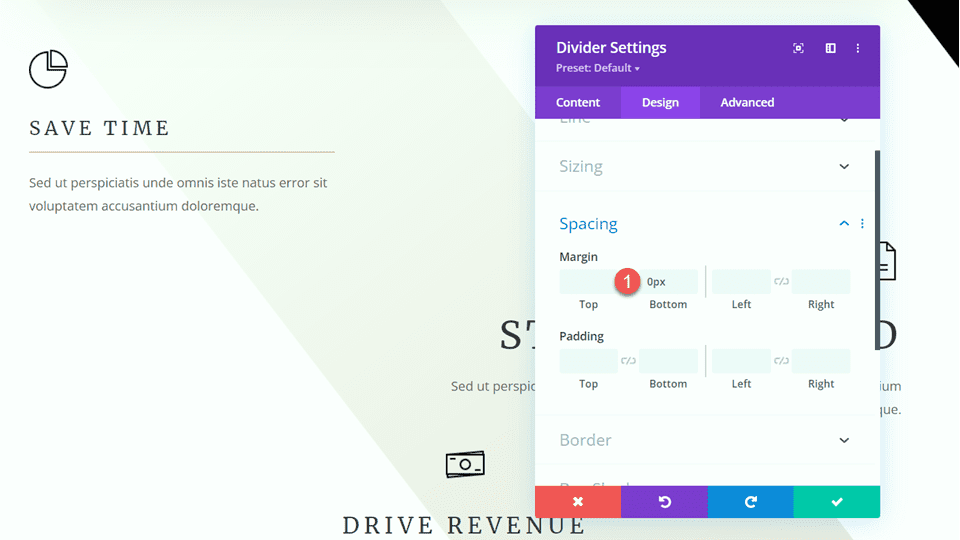Collapse the Spacing section
960x540 pixels.
pos(844,224)
